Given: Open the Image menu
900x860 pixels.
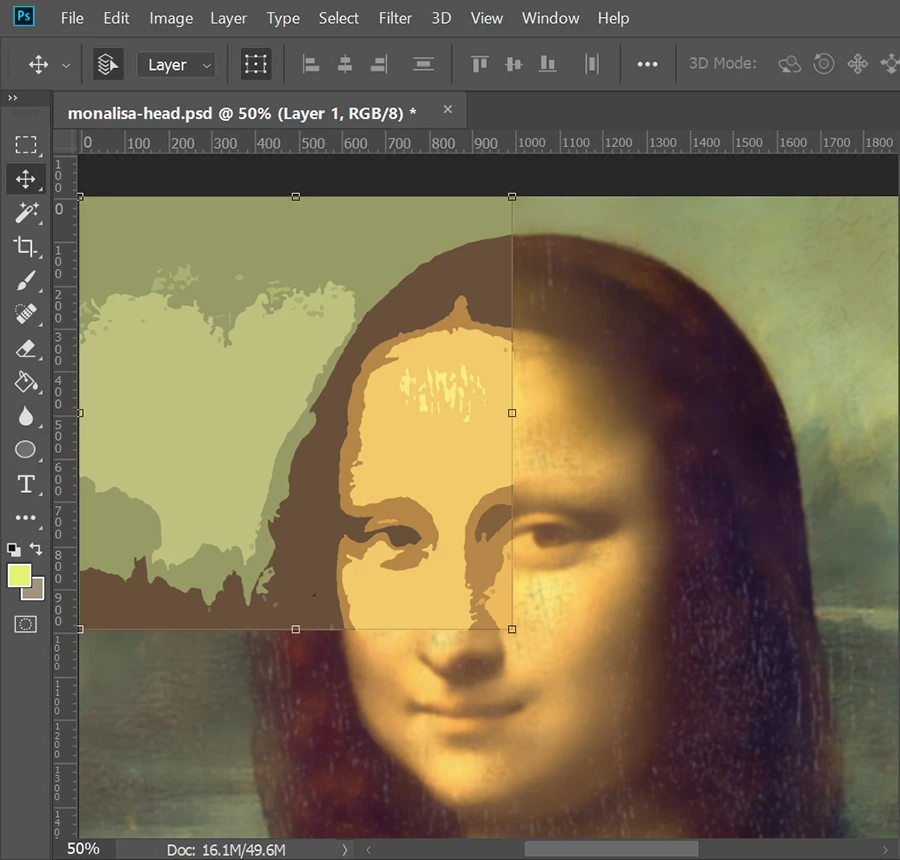Looking at the screenshot, I should pyautogui.click(x=171, y=18).
